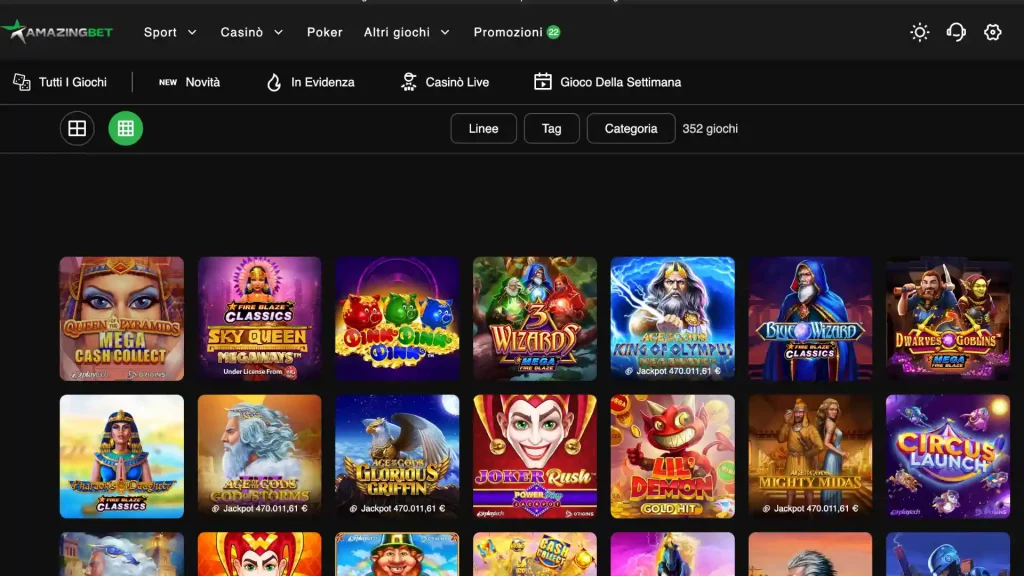Open Mighty Midas game
This screenshot has height=576, width=1024.
(810, 456)
